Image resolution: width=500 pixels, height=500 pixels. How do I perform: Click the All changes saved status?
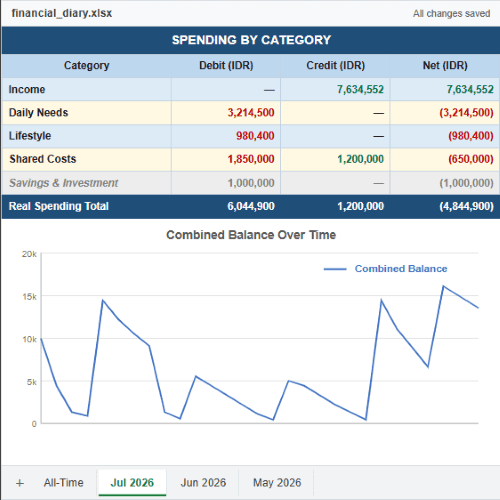[x=451, y=13]
